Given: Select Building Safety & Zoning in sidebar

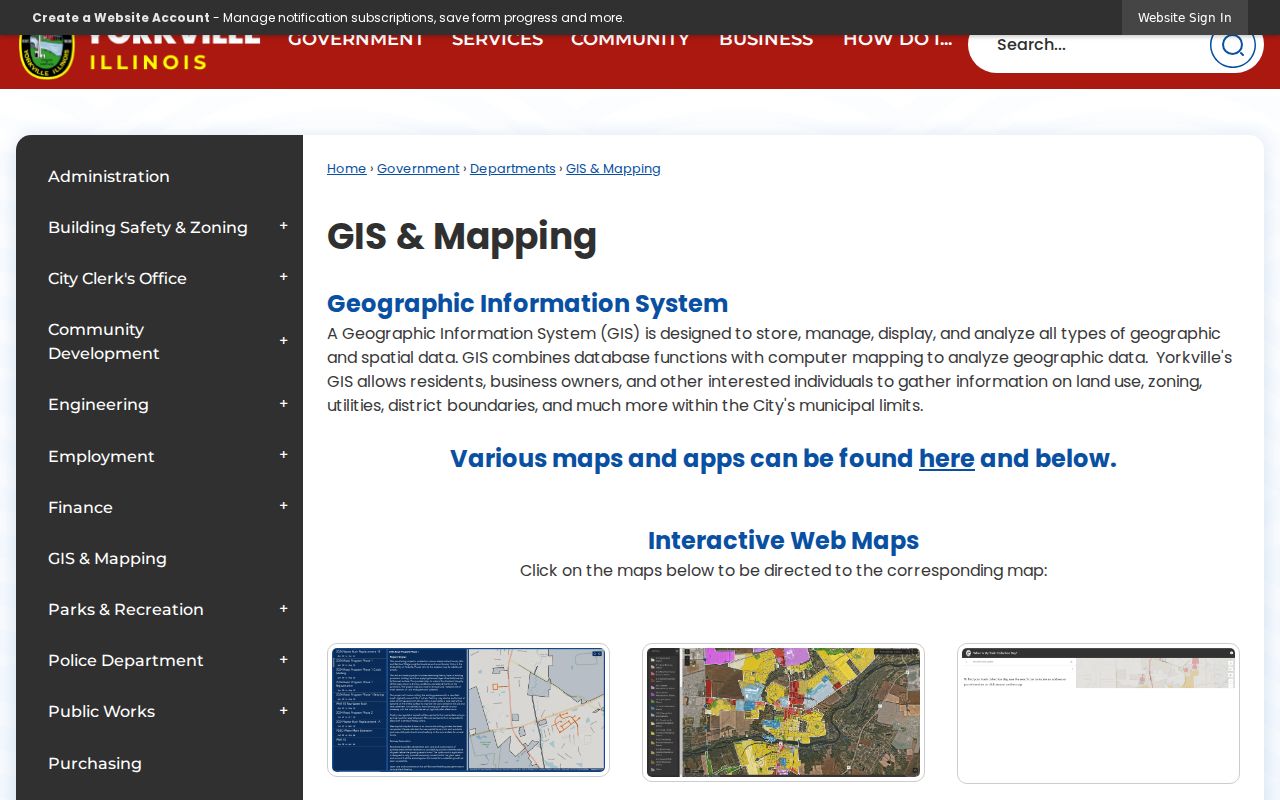Looking at the screenshot, I should pyautogui.click(x=148, y=227).
